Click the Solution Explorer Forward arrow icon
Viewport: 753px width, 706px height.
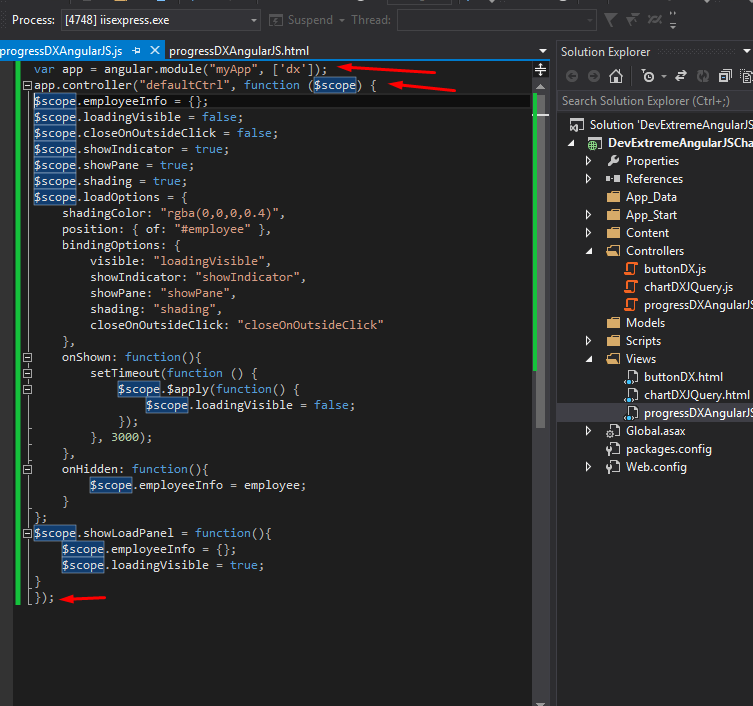(x=594, y=76)
